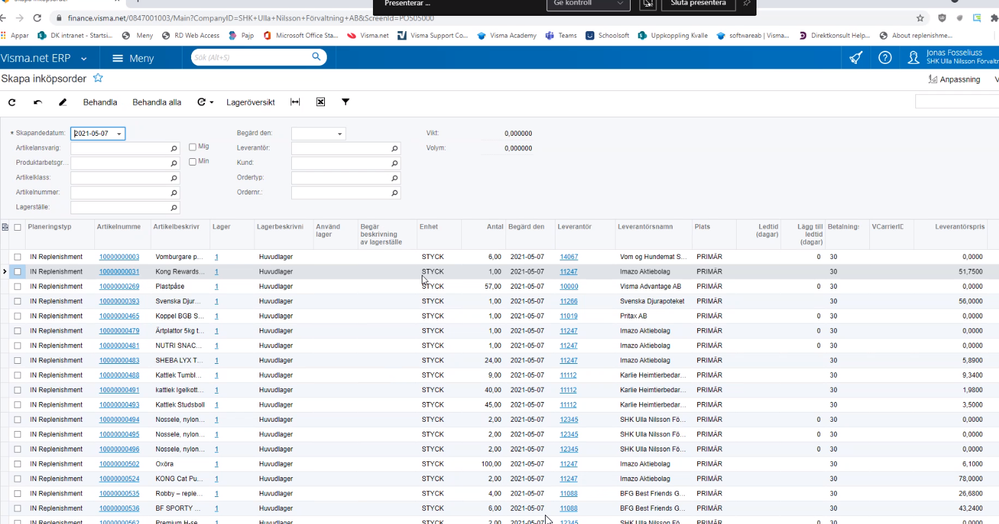Click the undo arrow toolbar icon
Viewport: 999px width, 524px height.
(38, 102)
